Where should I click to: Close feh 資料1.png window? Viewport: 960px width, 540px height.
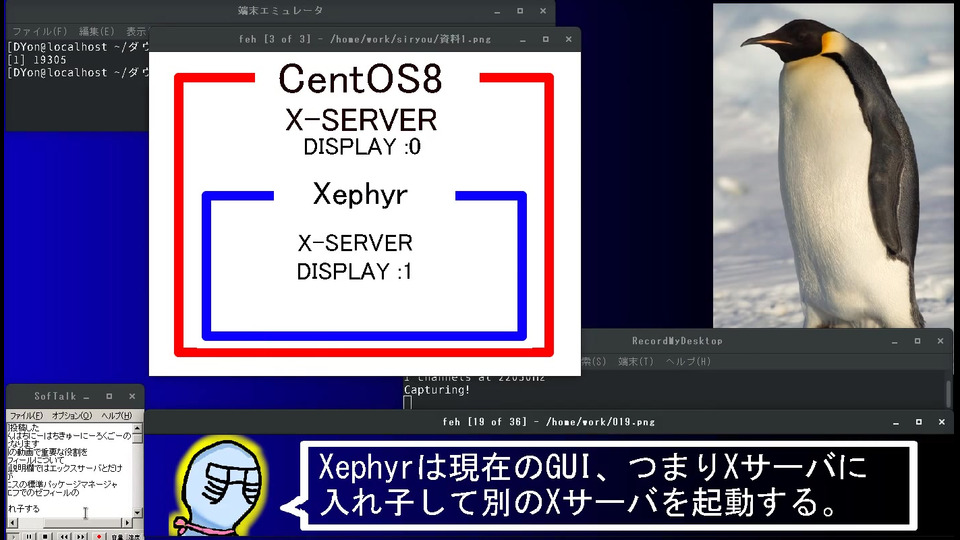point(568,39)
